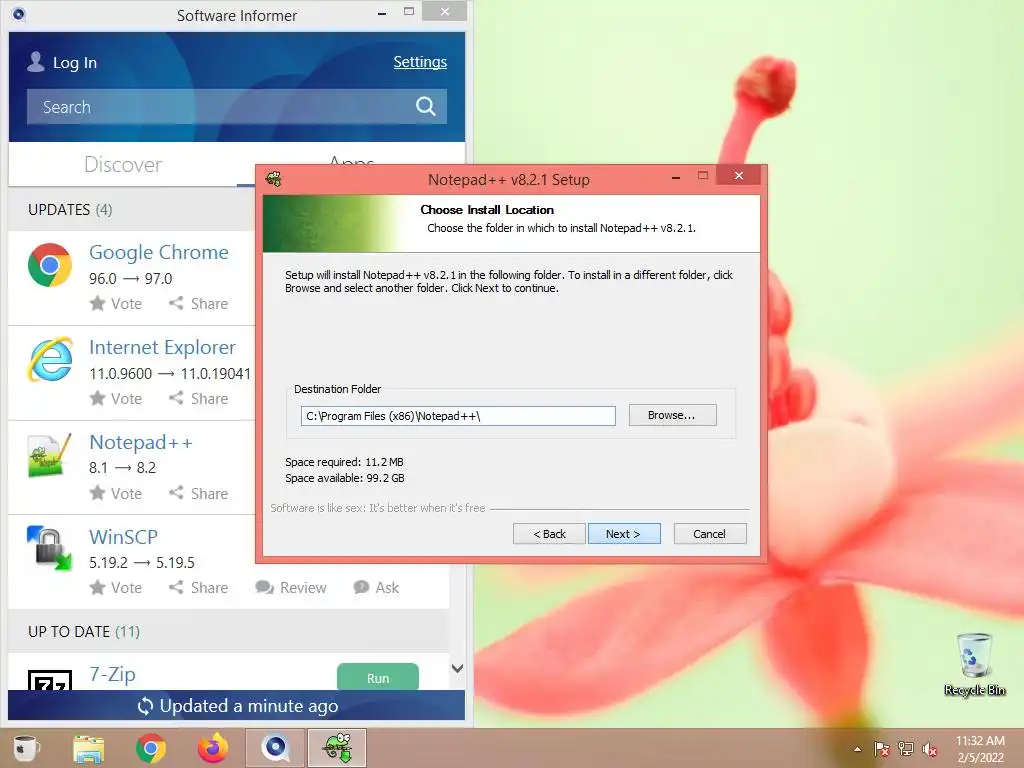Open File Explorer from the taskbar
Viewport: 1024px width, 768px height.
click(89, 748)
